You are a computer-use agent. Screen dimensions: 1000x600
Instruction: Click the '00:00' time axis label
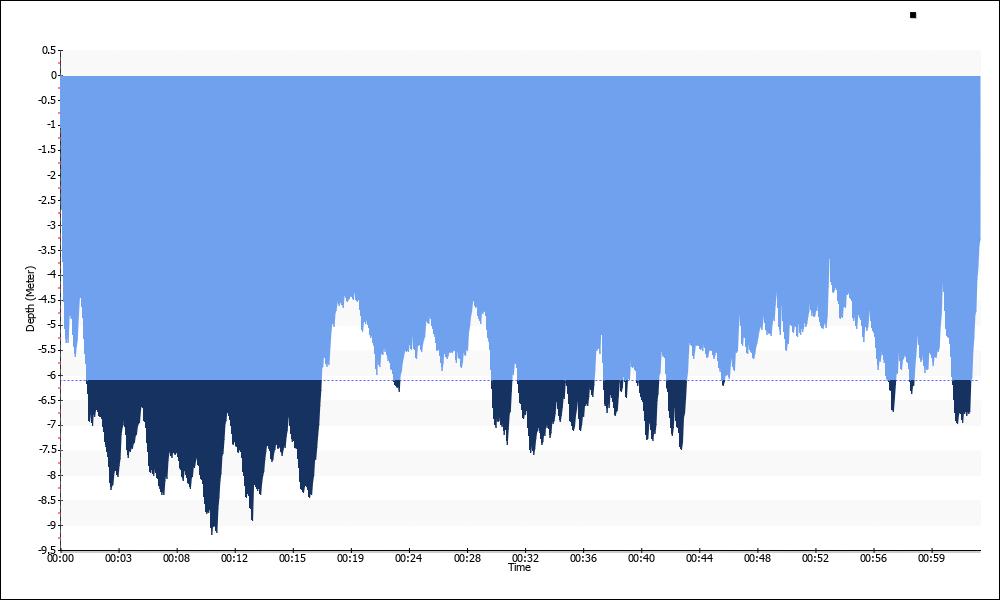(x=61, y=559)
